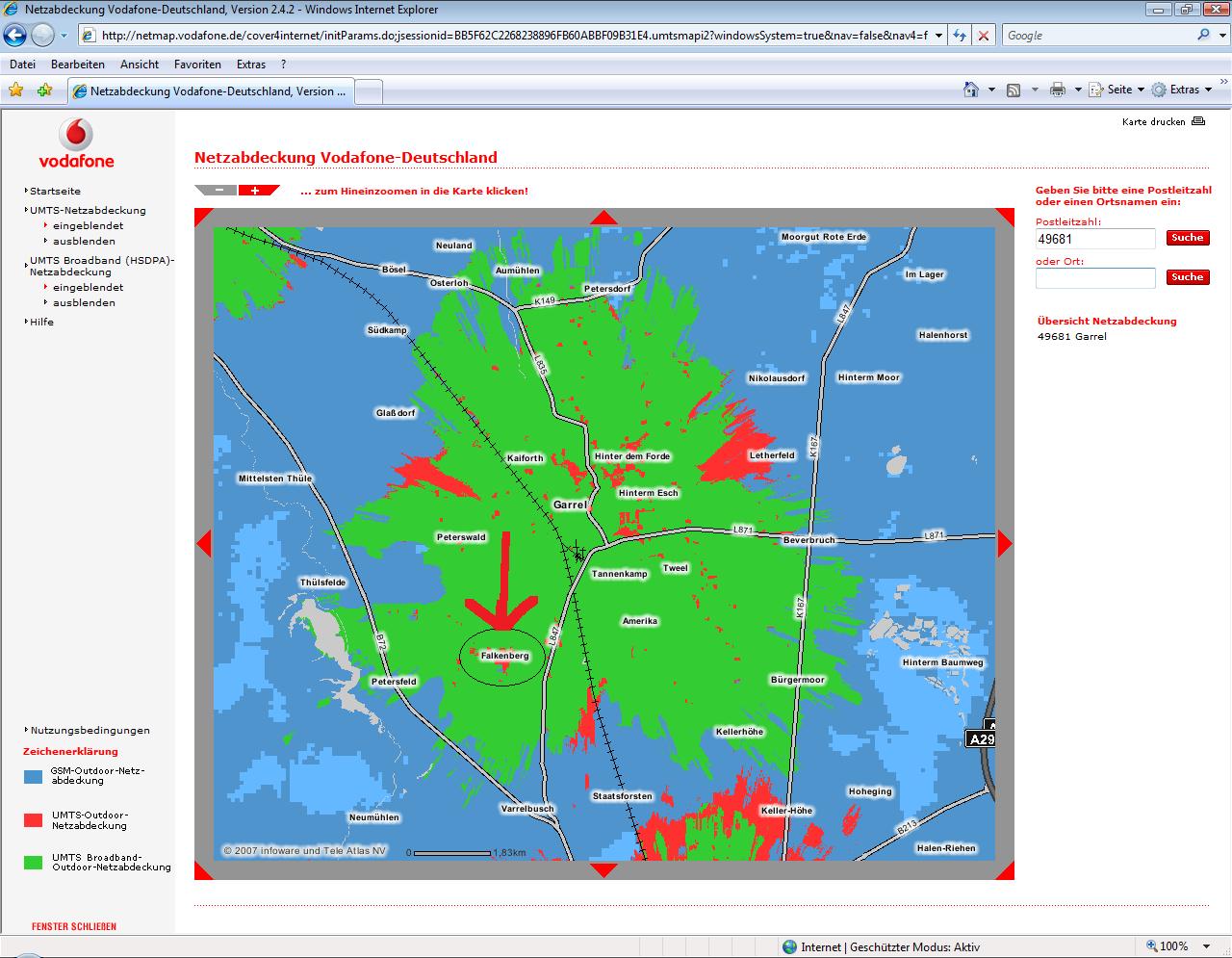
Task: Zoom out the map with minus button
Action: click(x=218, y=190)
